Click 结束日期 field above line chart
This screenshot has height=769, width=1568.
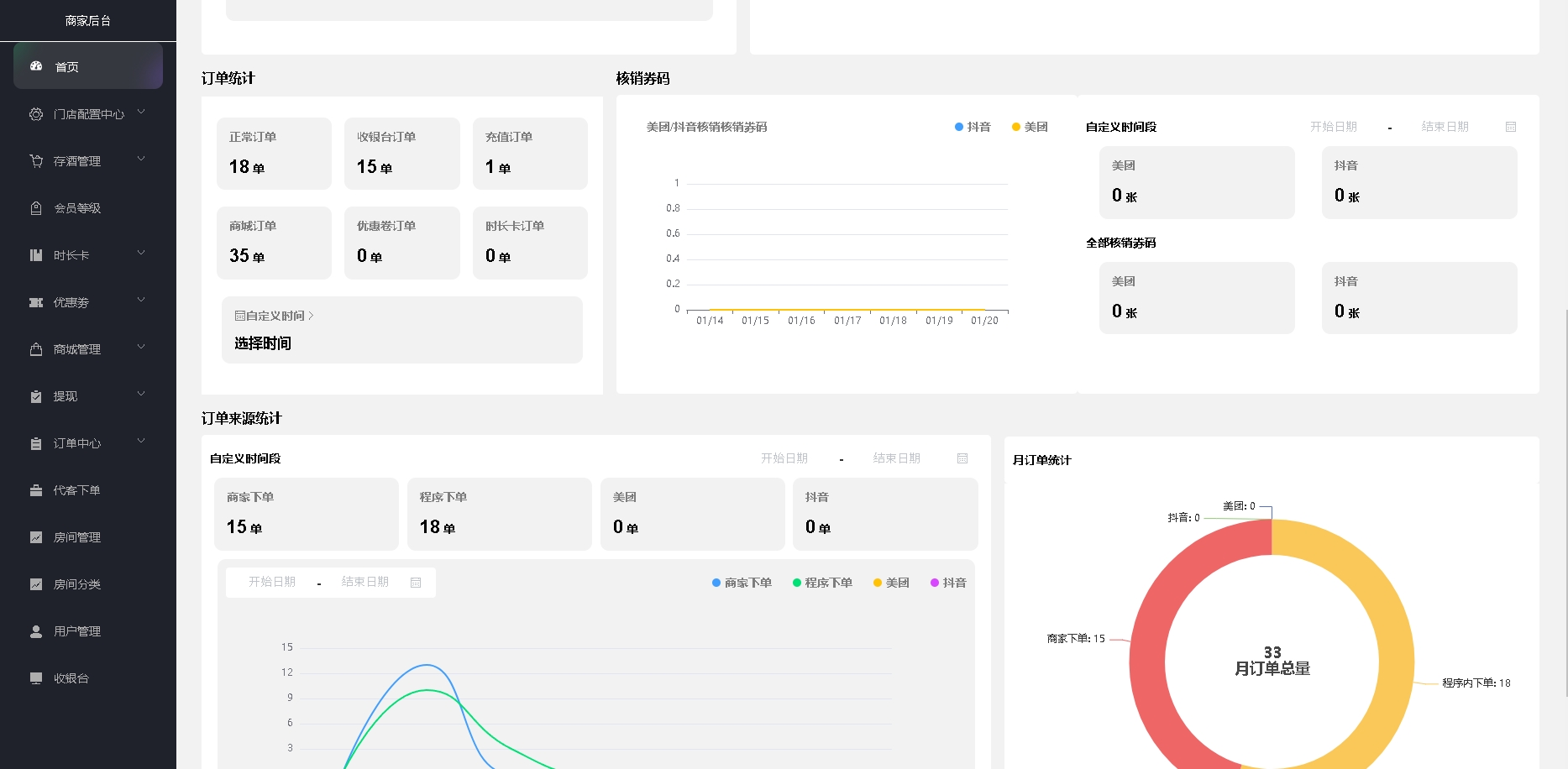(365, 582)
